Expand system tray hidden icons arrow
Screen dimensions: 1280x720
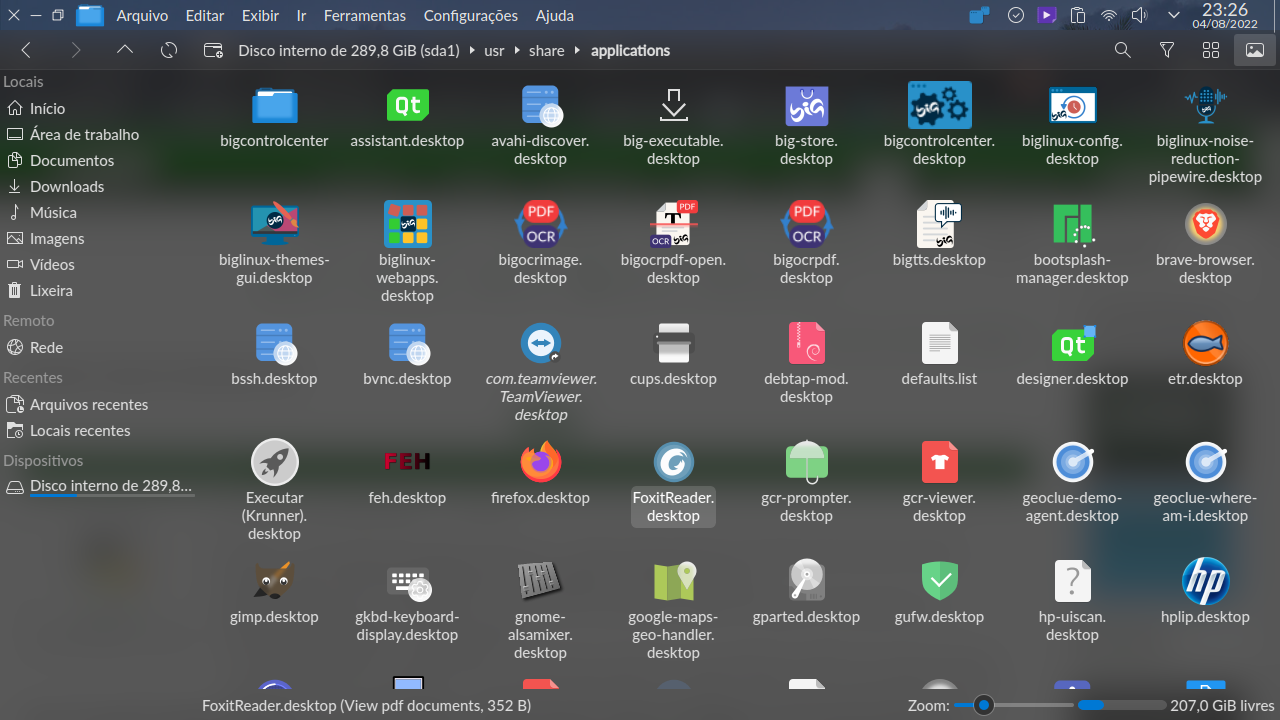point(1174,16)
